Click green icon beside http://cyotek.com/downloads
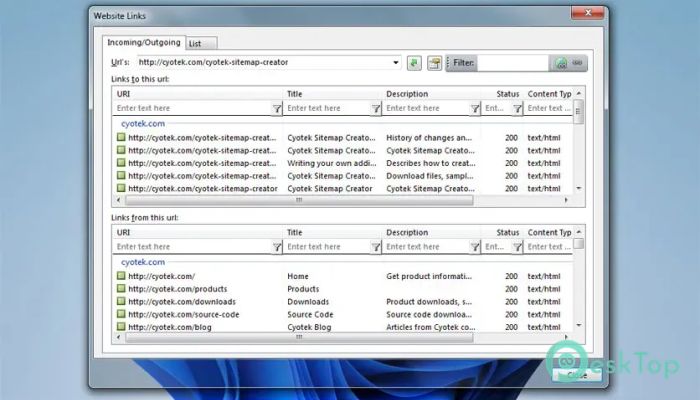The width and height of the screenshot is (700, 400). (121, 301)
